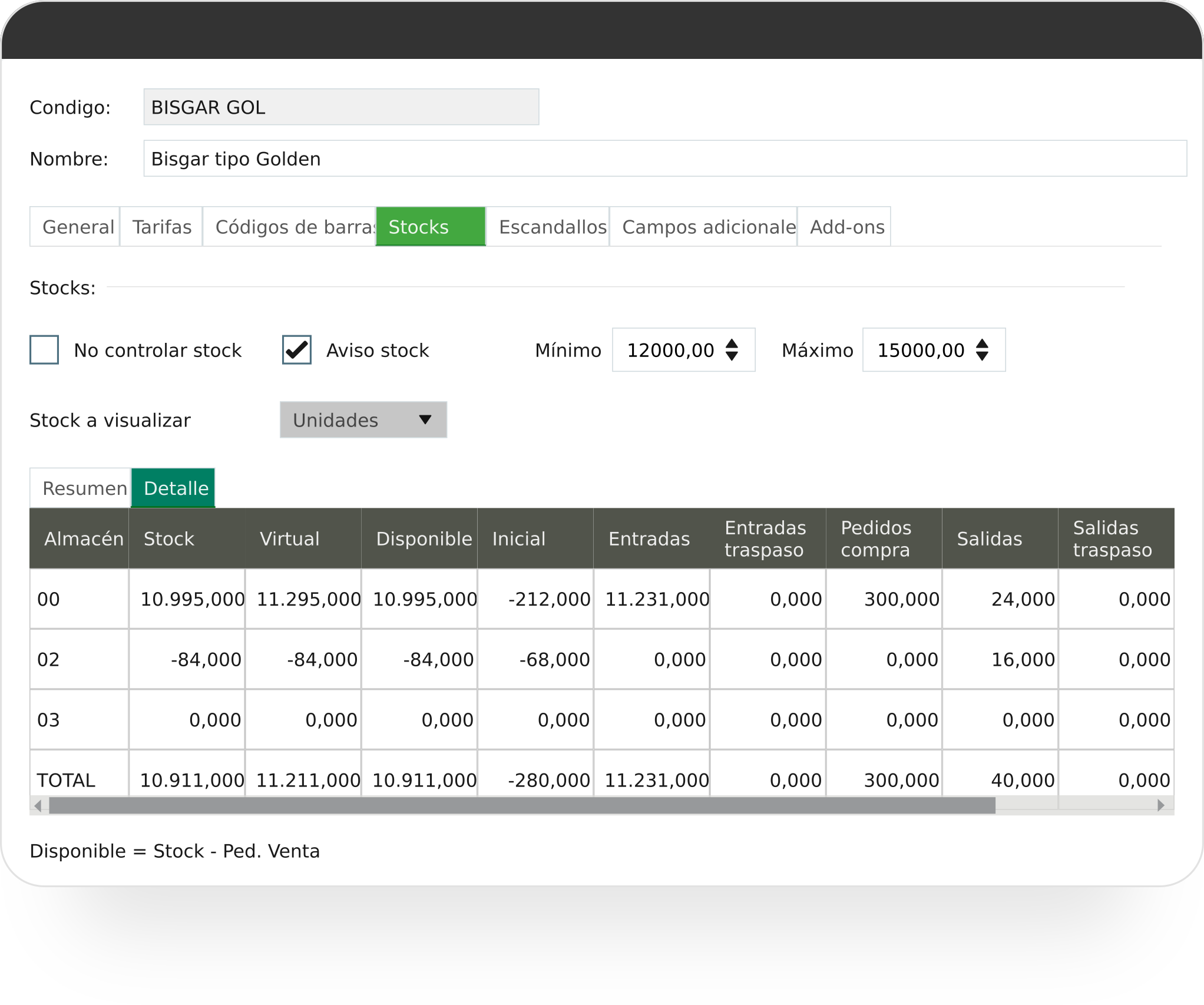1204x1005 pixels.
Task: Switch to the General tab
Action: (75, 227)
